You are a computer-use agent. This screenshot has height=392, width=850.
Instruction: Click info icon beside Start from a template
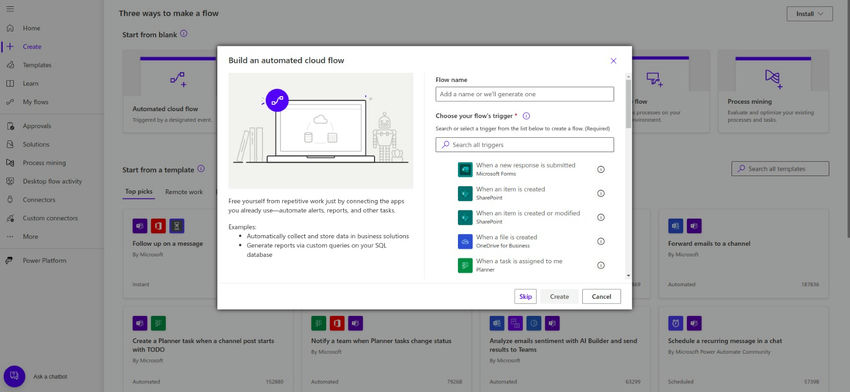(x=201, y=169)
